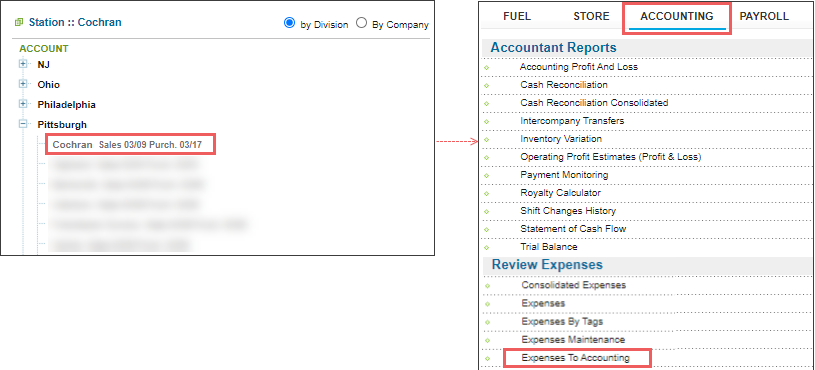Select the Ohio tree item
Viewport: 815px width, 370px height.
[48, 85]
